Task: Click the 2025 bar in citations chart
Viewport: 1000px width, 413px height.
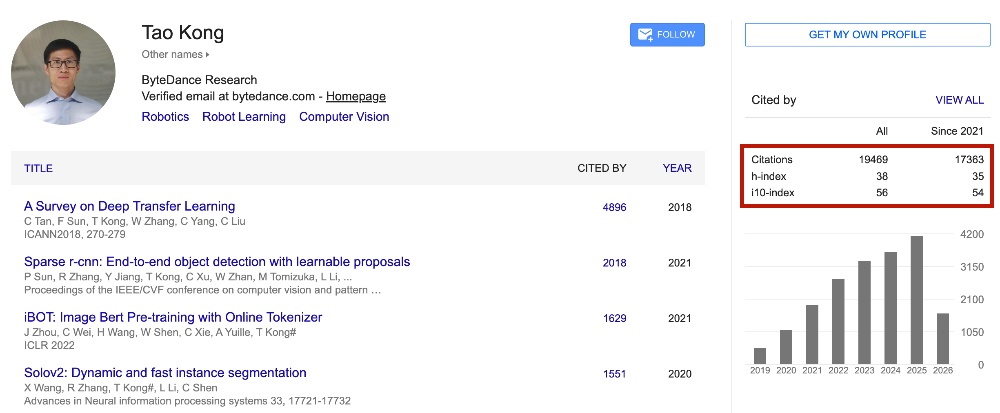Action: 916,300
